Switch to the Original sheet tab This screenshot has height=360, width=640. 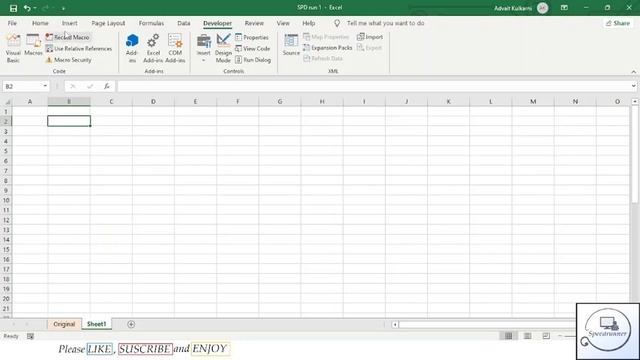click(x=64, y=324)
